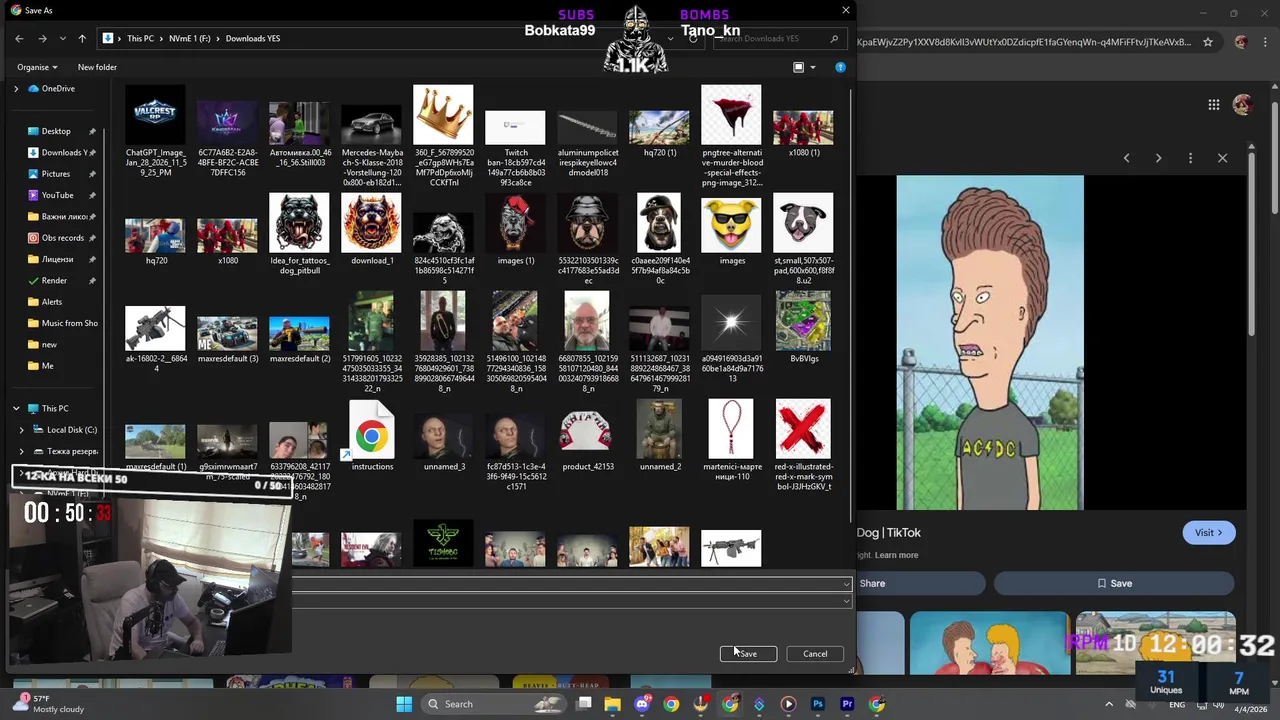Screen dimensions: 1280x720
Task: Close Chrome image preview panel
Action: click(1222, 158)
